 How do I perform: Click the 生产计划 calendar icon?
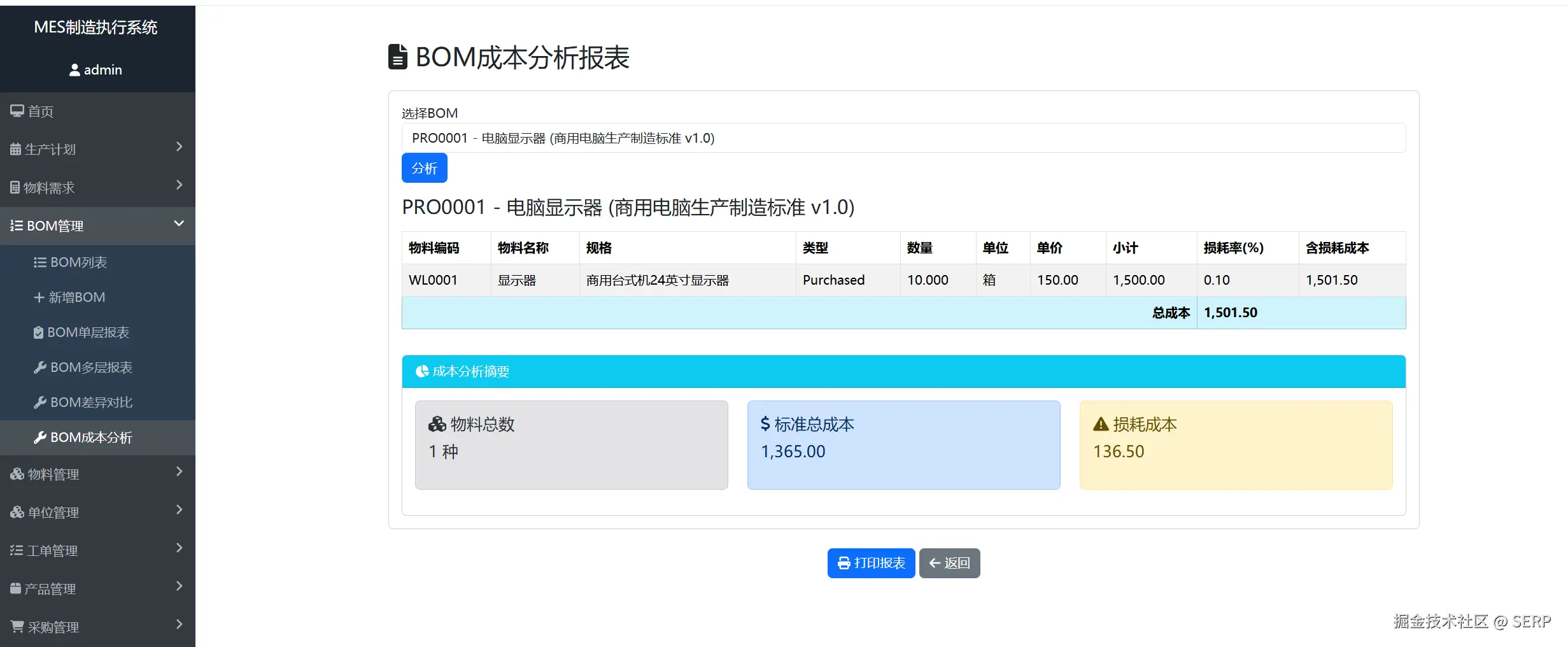click(15, 150)
